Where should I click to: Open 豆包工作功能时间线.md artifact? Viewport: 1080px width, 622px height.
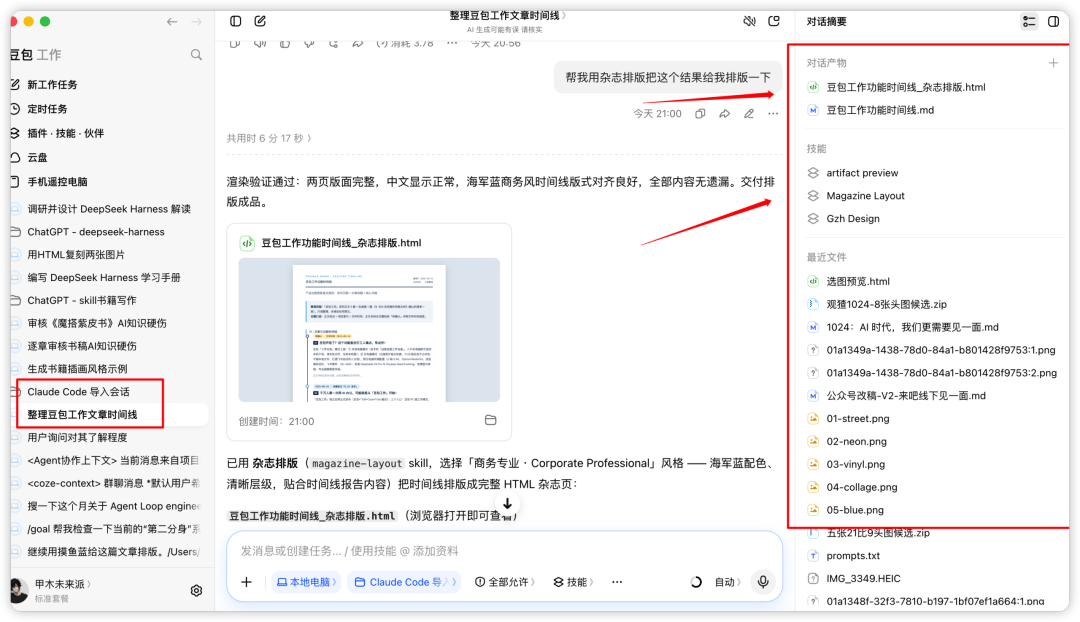click(x=880, y=110)
